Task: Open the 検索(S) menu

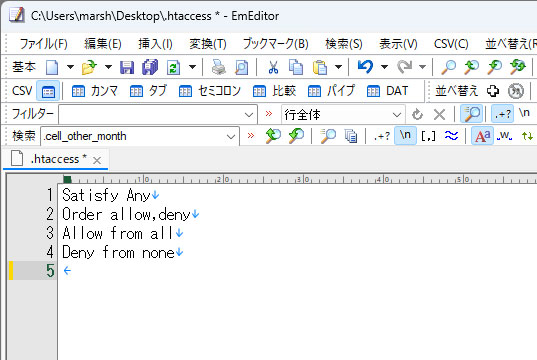Action: (344, 44)
